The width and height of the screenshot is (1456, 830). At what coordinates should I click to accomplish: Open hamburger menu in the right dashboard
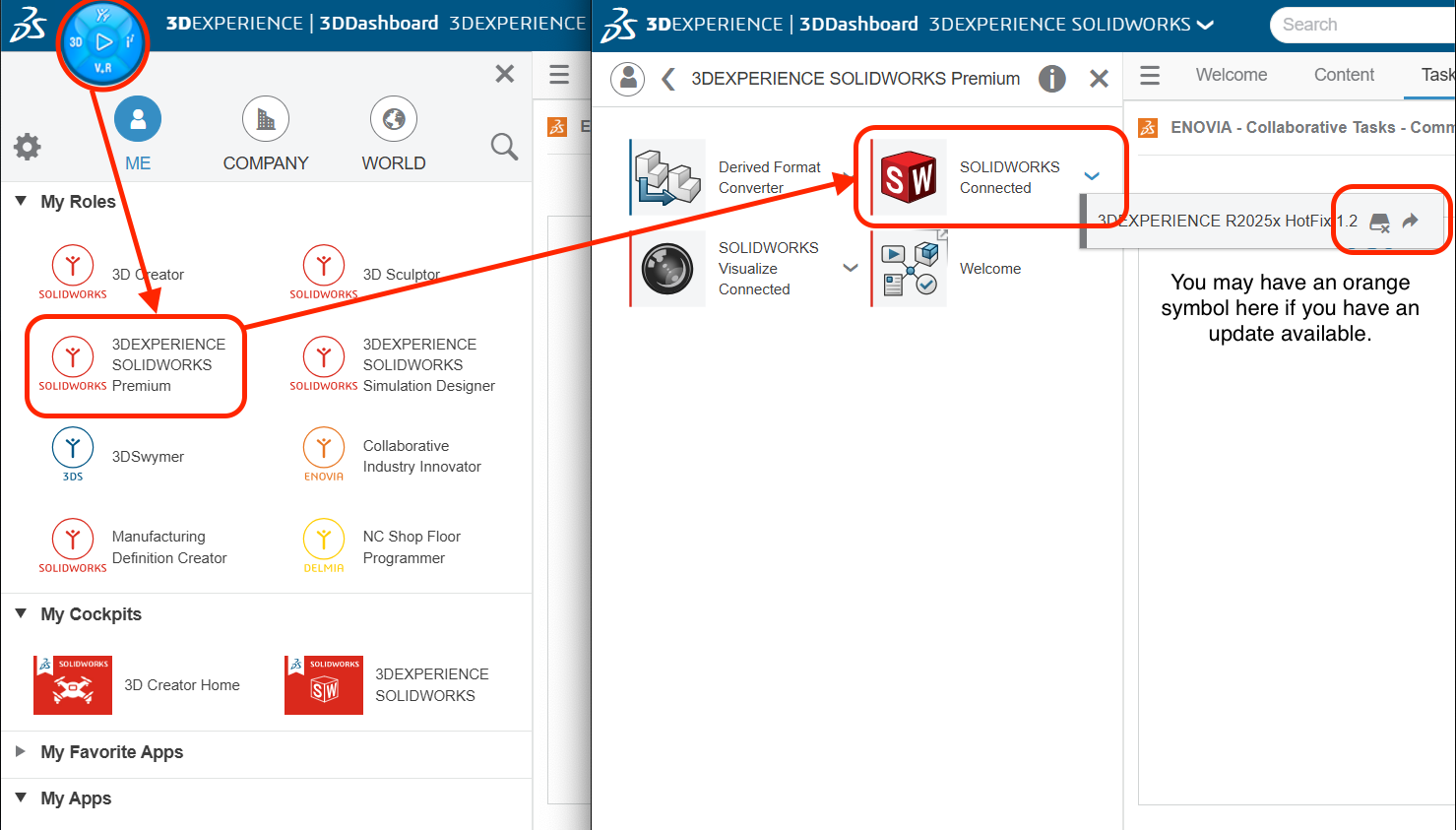[1150, 75]
